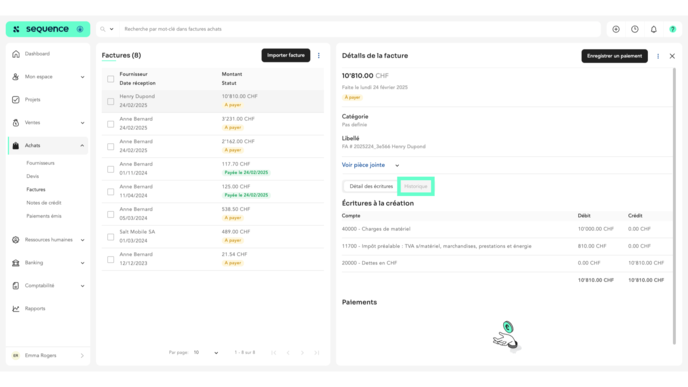Check the 538.50 CHF invoice checkbox
This screenshot has height=387, width=688.
coord(111,215)
